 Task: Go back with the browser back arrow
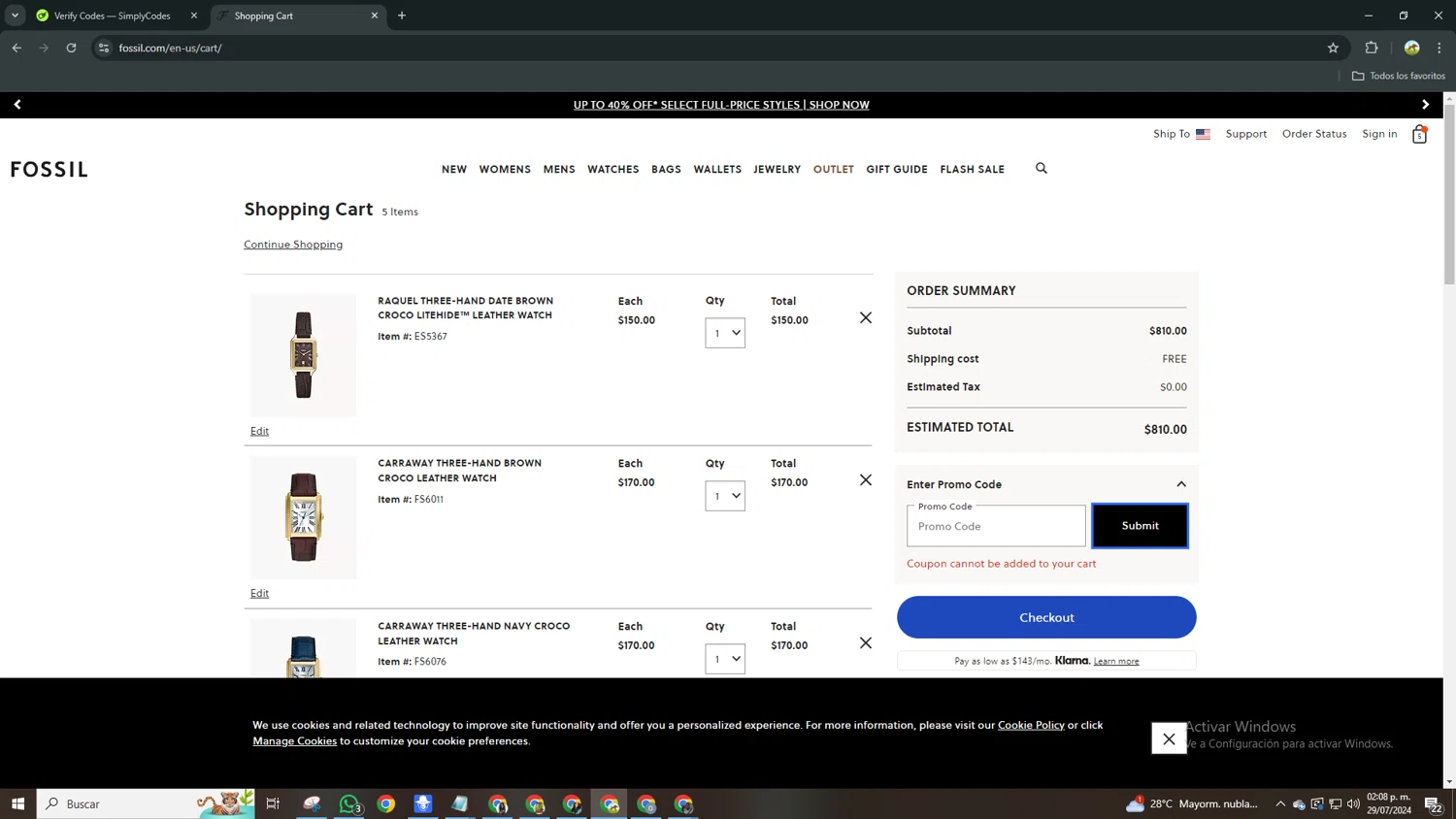pos(17,48)
